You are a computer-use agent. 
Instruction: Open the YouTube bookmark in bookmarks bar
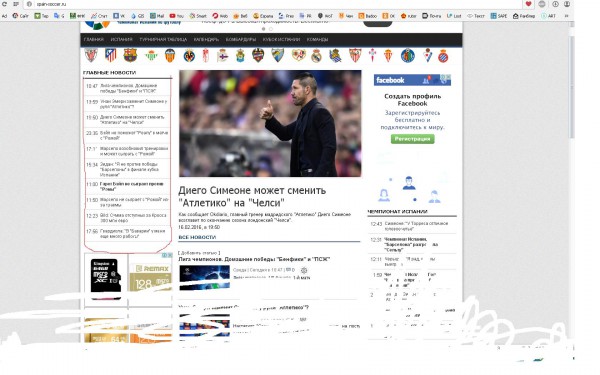(177, 16)
